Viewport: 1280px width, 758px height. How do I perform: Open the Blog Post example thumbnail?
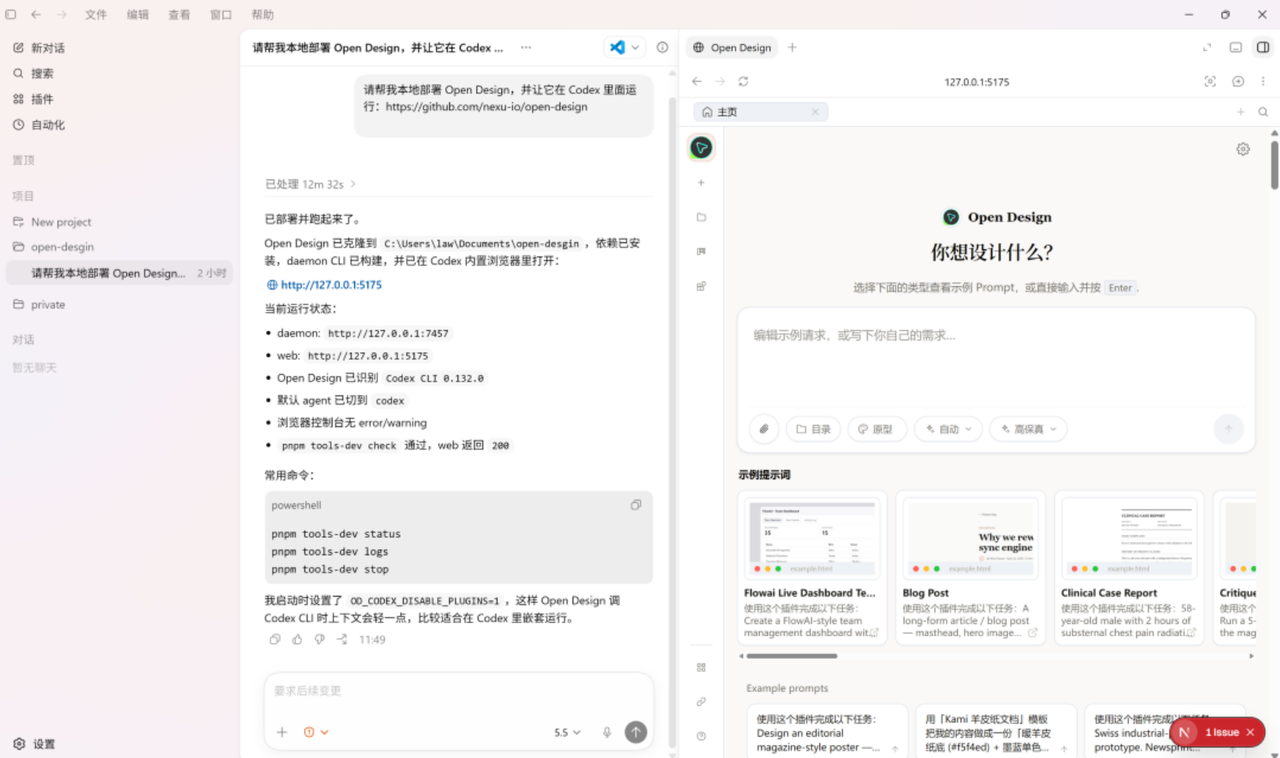(x=970, y=538)
